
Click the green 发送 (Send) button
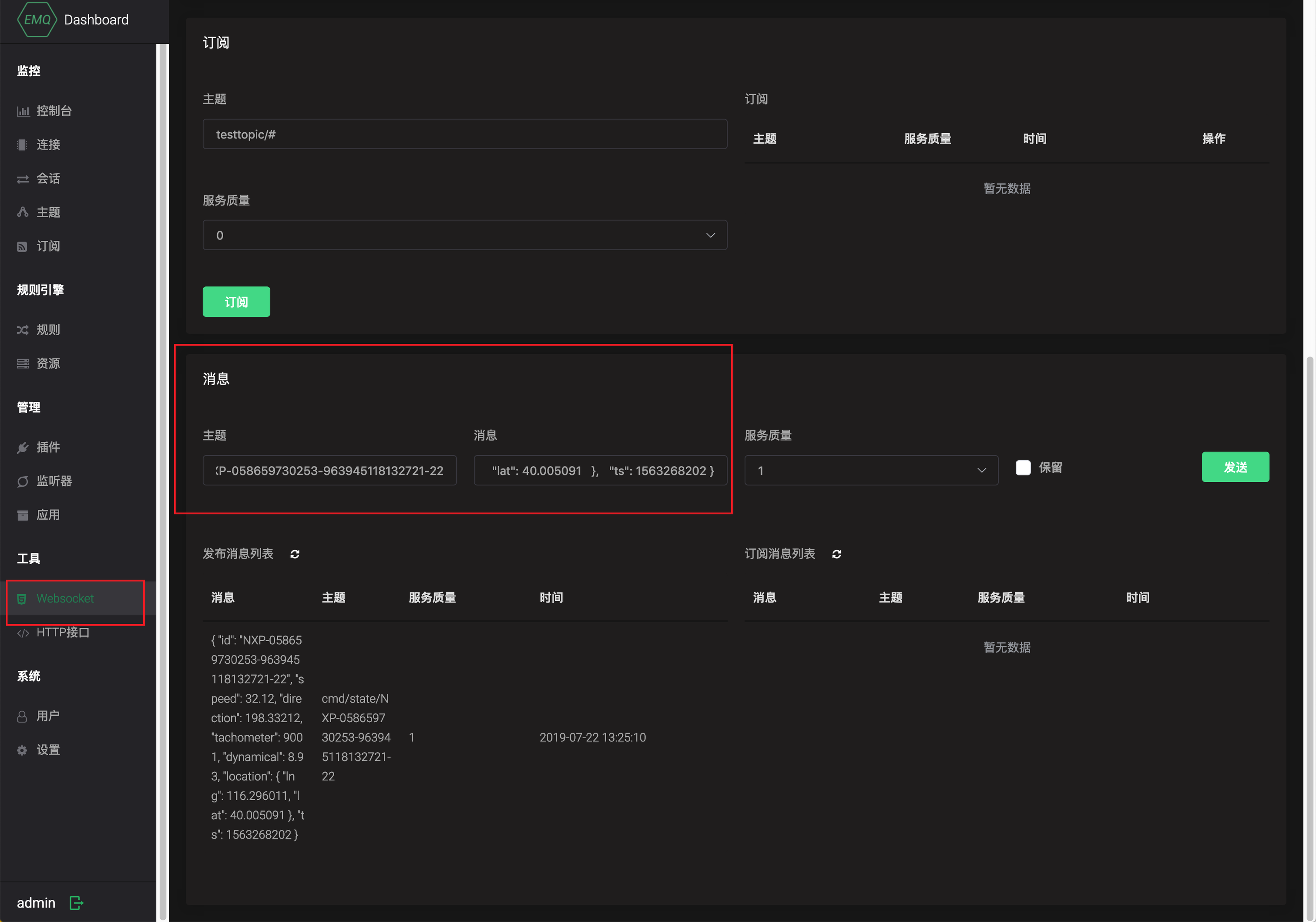tap(1235, 467)
